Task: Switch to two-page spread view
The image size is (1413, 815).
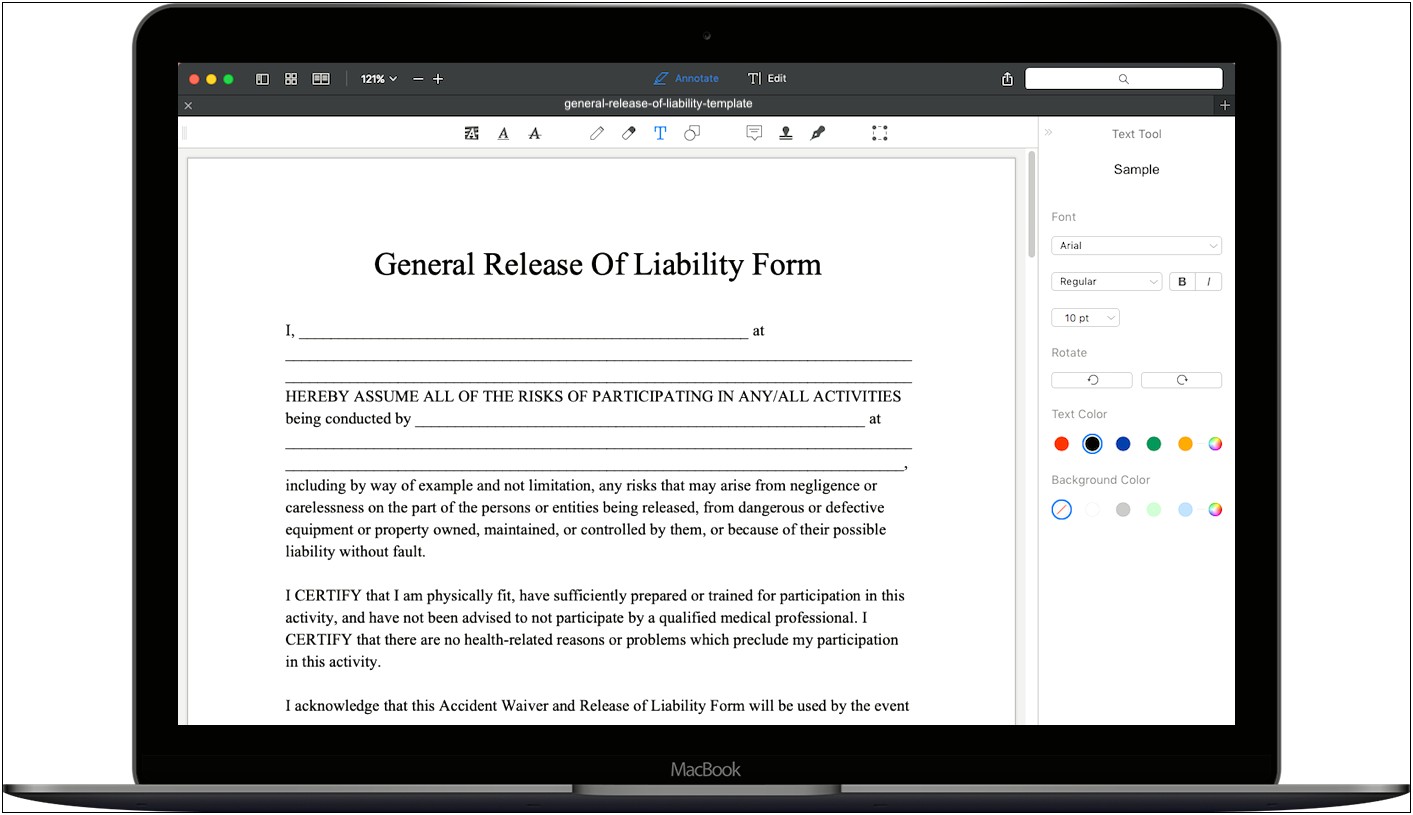Action: (x=321, y=79)
